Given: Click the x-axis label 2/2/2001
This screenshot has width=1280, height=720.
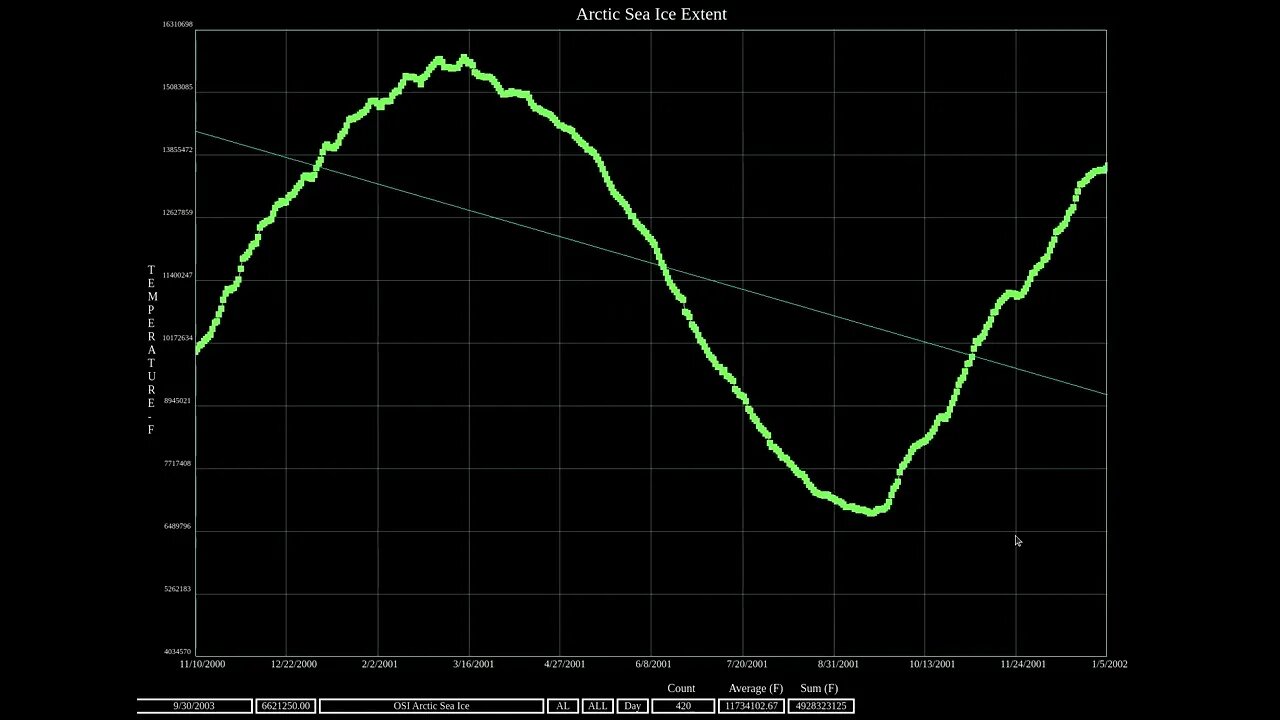Looking at the screenshot, I should click(379, 664).
